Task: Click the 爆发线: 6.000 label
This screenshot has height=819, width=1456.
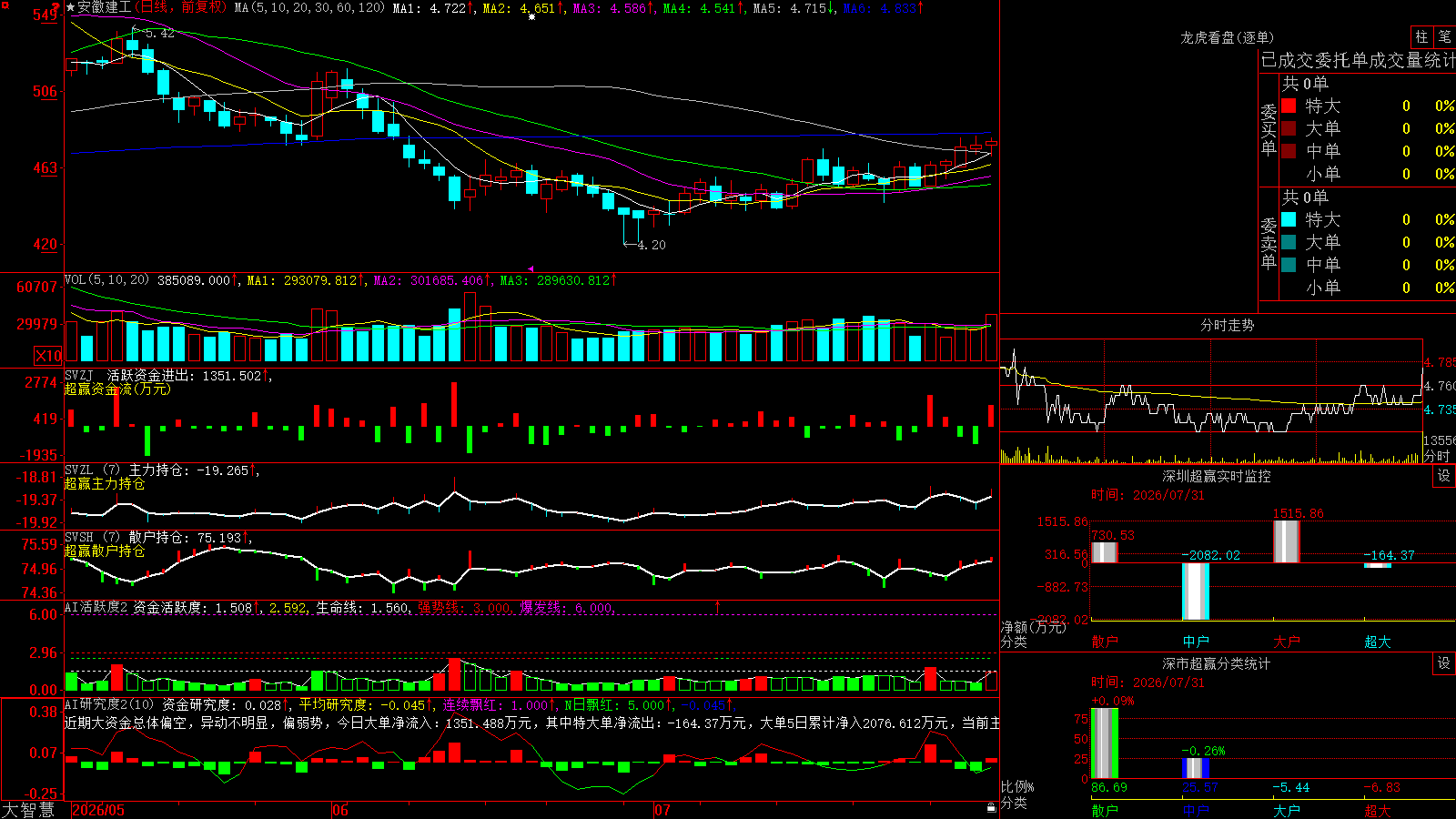Action: pos(567,607)
